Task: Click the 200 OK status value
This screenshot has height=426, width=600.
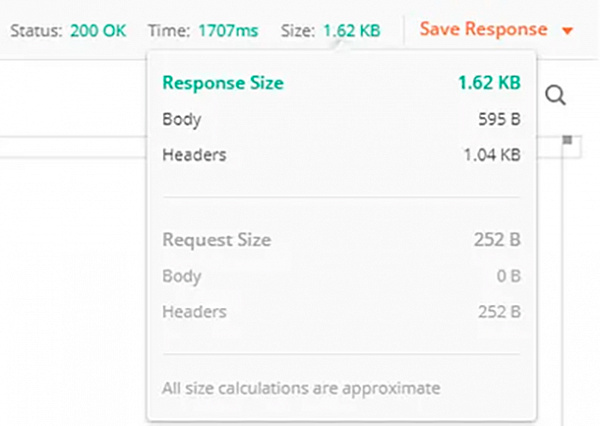Action: click(x=98, y=31)
